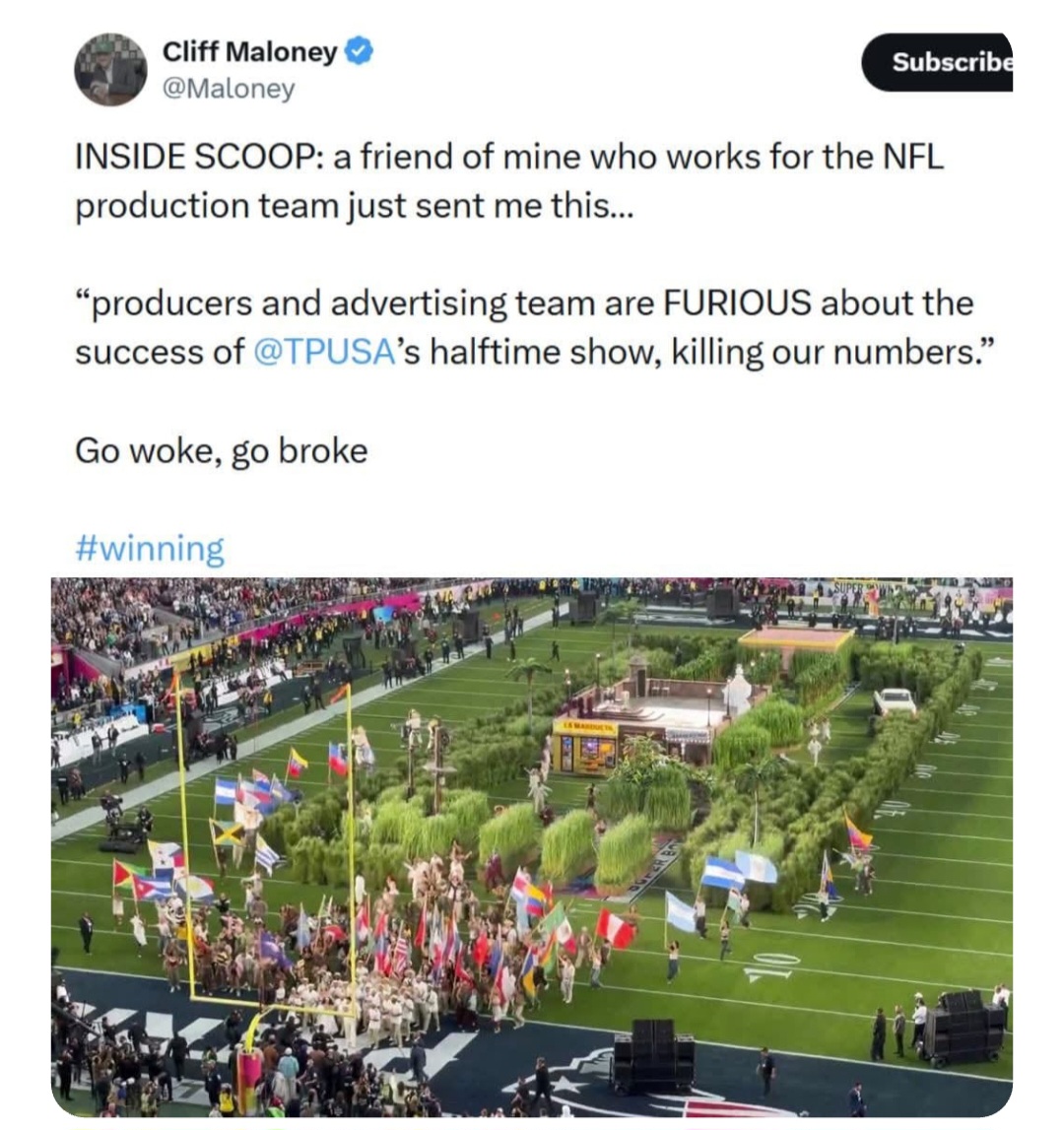The image size is (1064, 1130).
Task: Click the quoted 'producers and advertising team' paragraph
Action: [x=524, y=327]
